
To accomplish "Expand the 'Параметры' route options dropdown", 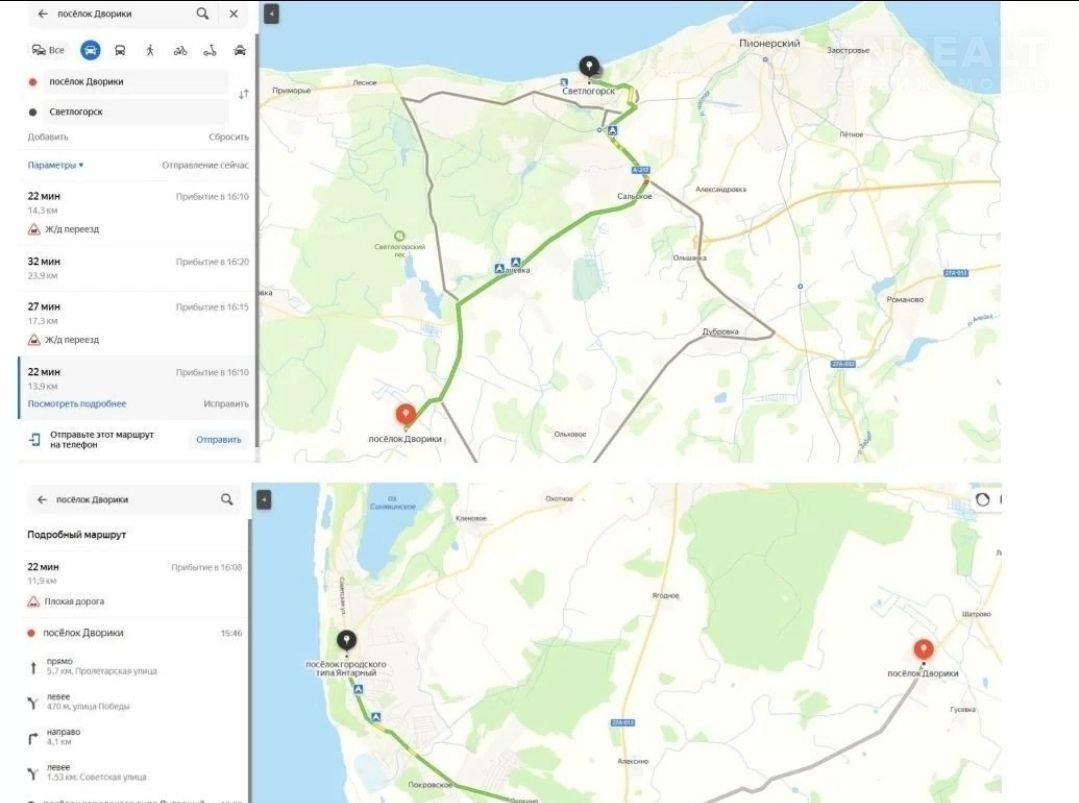I will point(56,165).
